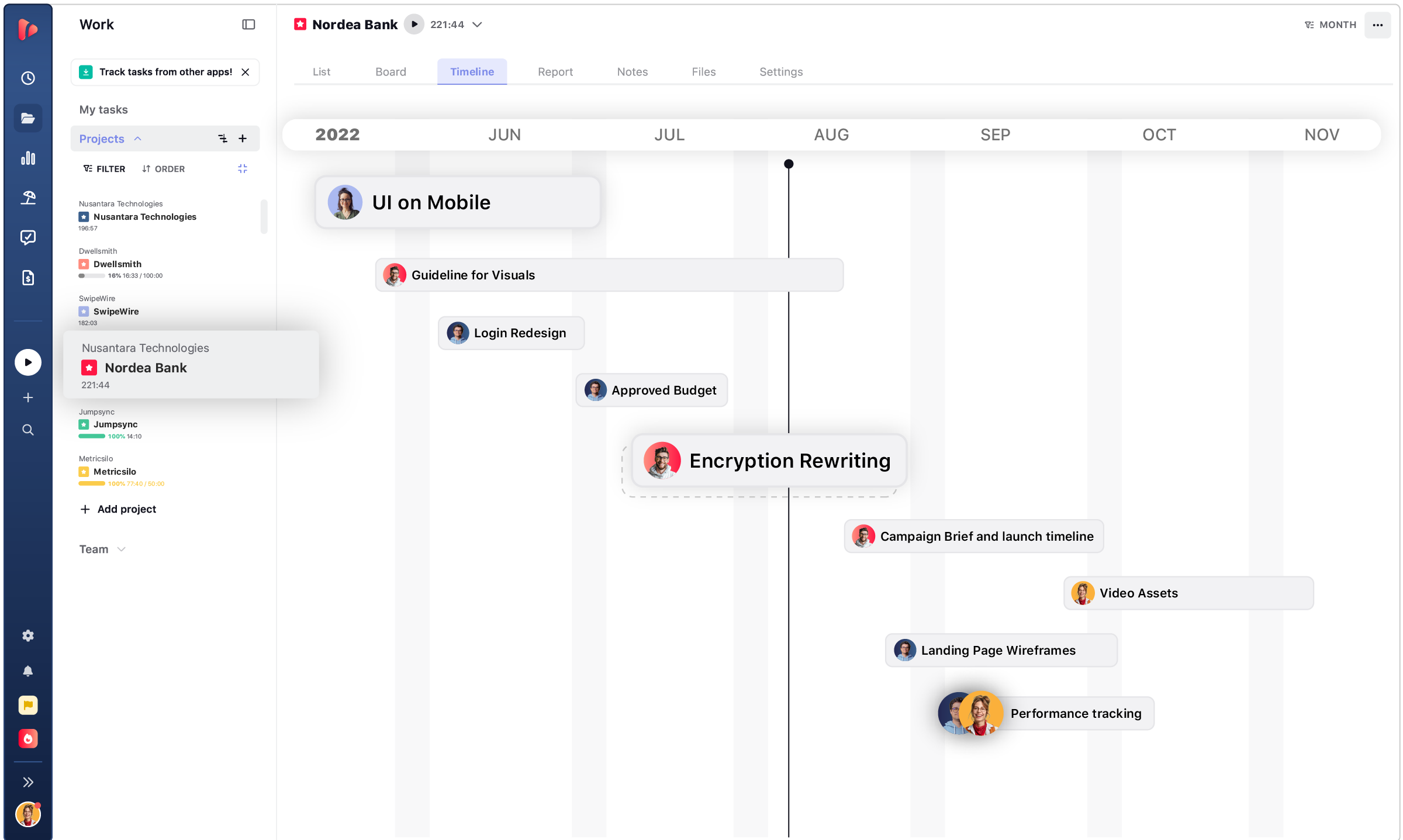The width and height of the screenshot is (1403, 840).
Task: Open the time tracker clock icon
Action: click(28, 78)
